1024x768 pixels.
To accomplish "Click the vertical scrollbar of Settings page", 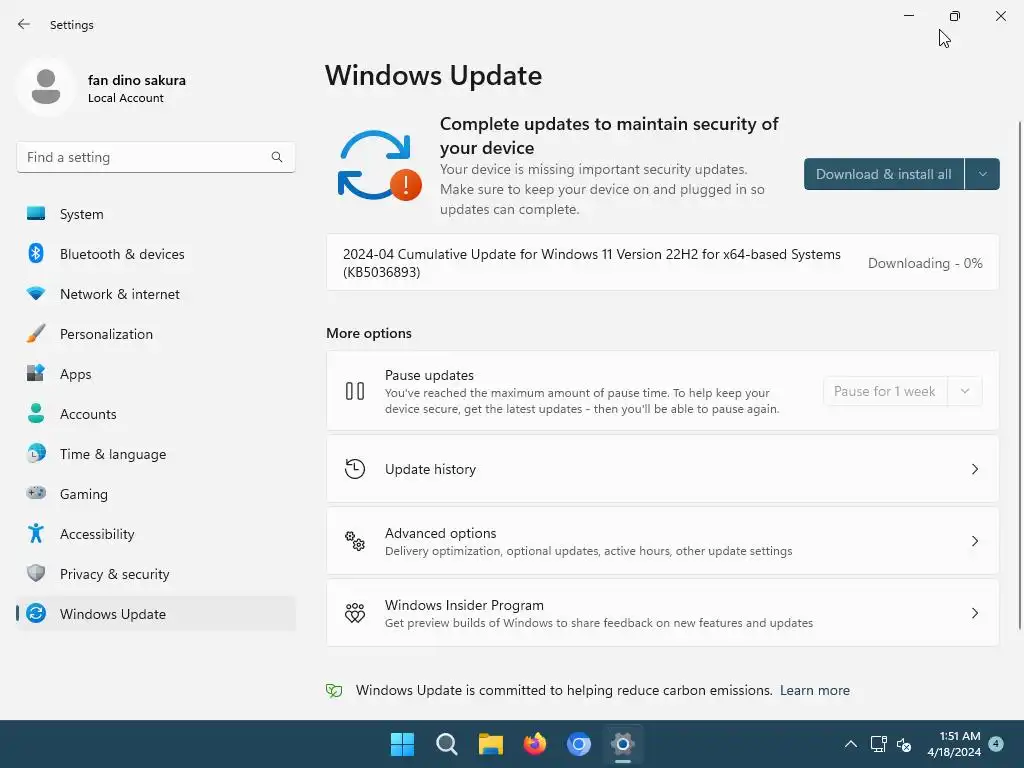I will coord(1019,376).
